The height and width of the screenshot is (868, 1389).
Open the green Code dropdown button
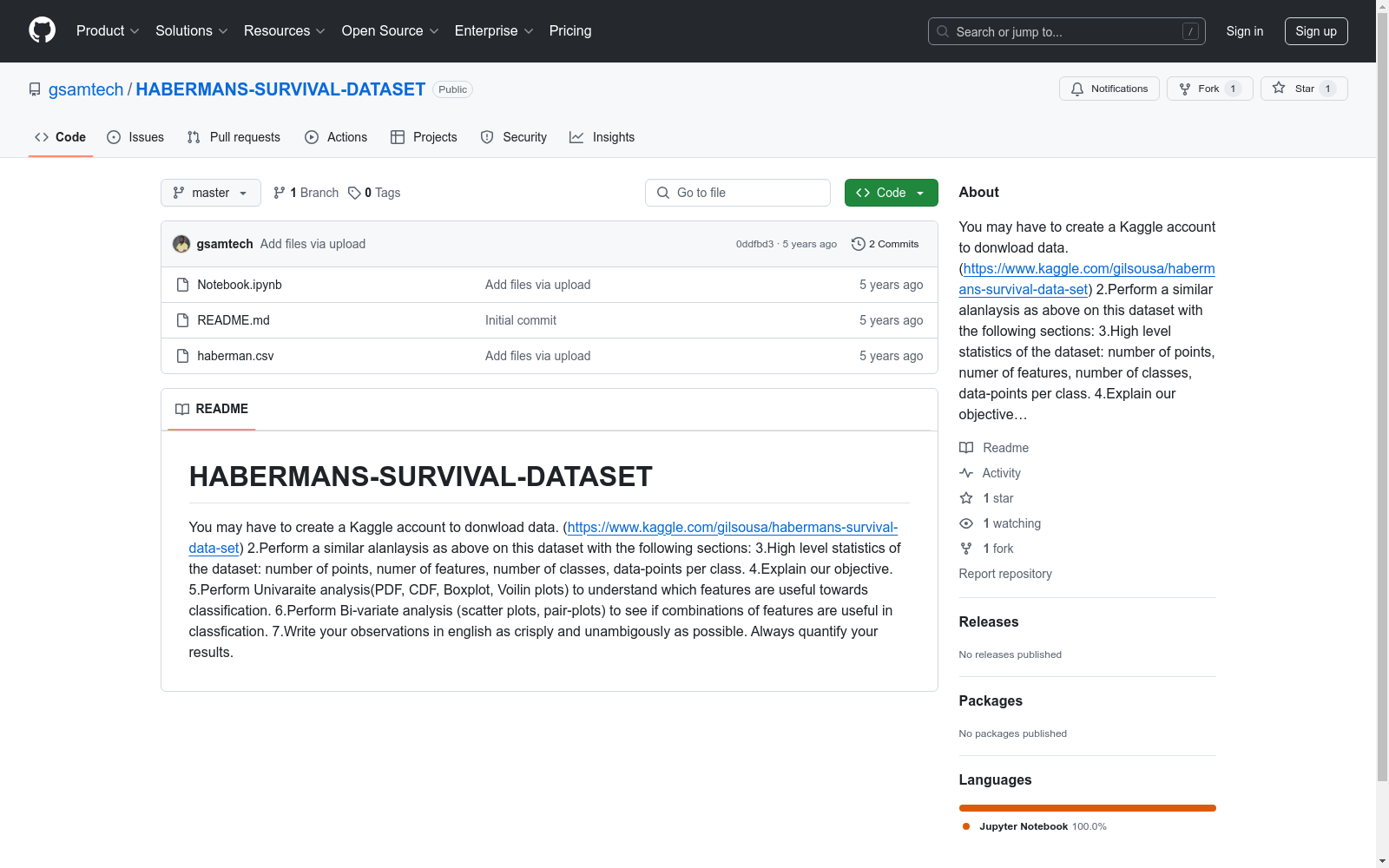click(x=892, y=193)
